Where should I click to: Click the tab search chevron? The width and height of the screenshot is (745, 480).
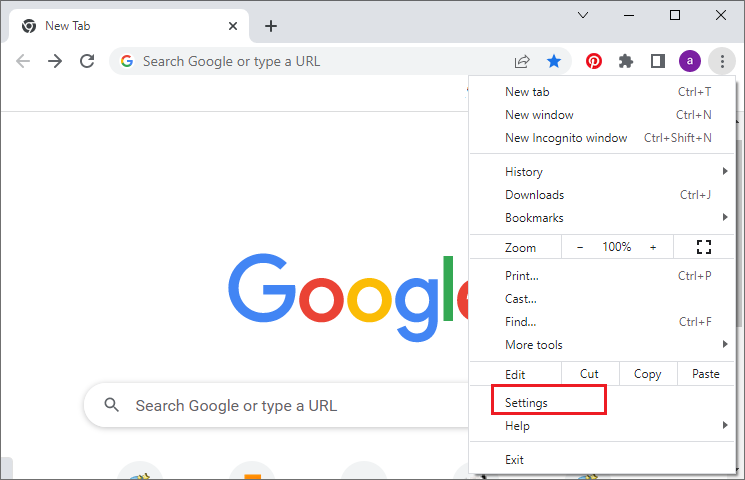click(583, 15)
